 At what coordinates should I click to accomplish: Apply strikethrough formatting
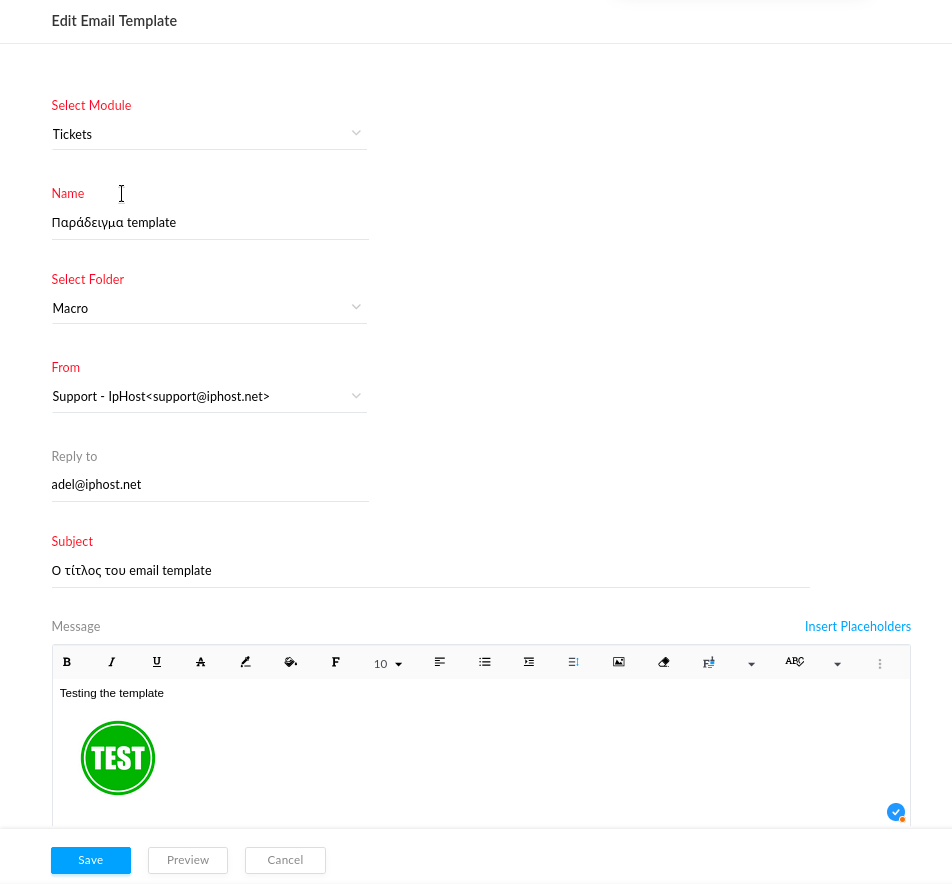point(200,662)
